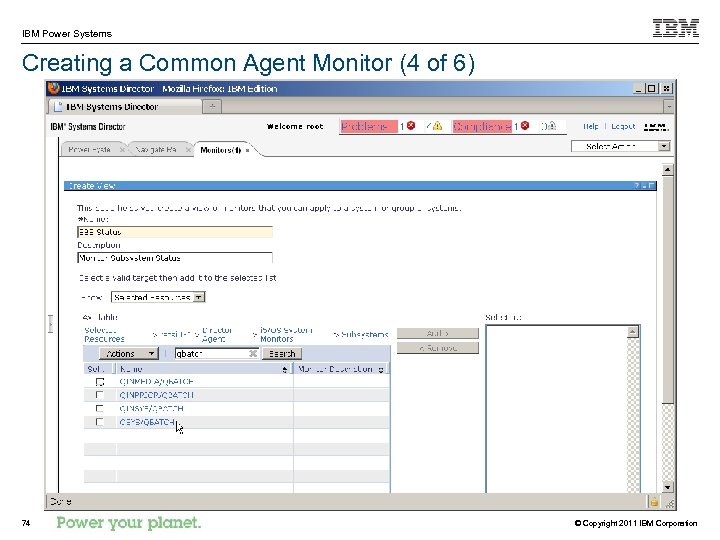Click the i5/OS System Monitors breadcrumb link
The image size is (720, 540).
tap(286, 334)
